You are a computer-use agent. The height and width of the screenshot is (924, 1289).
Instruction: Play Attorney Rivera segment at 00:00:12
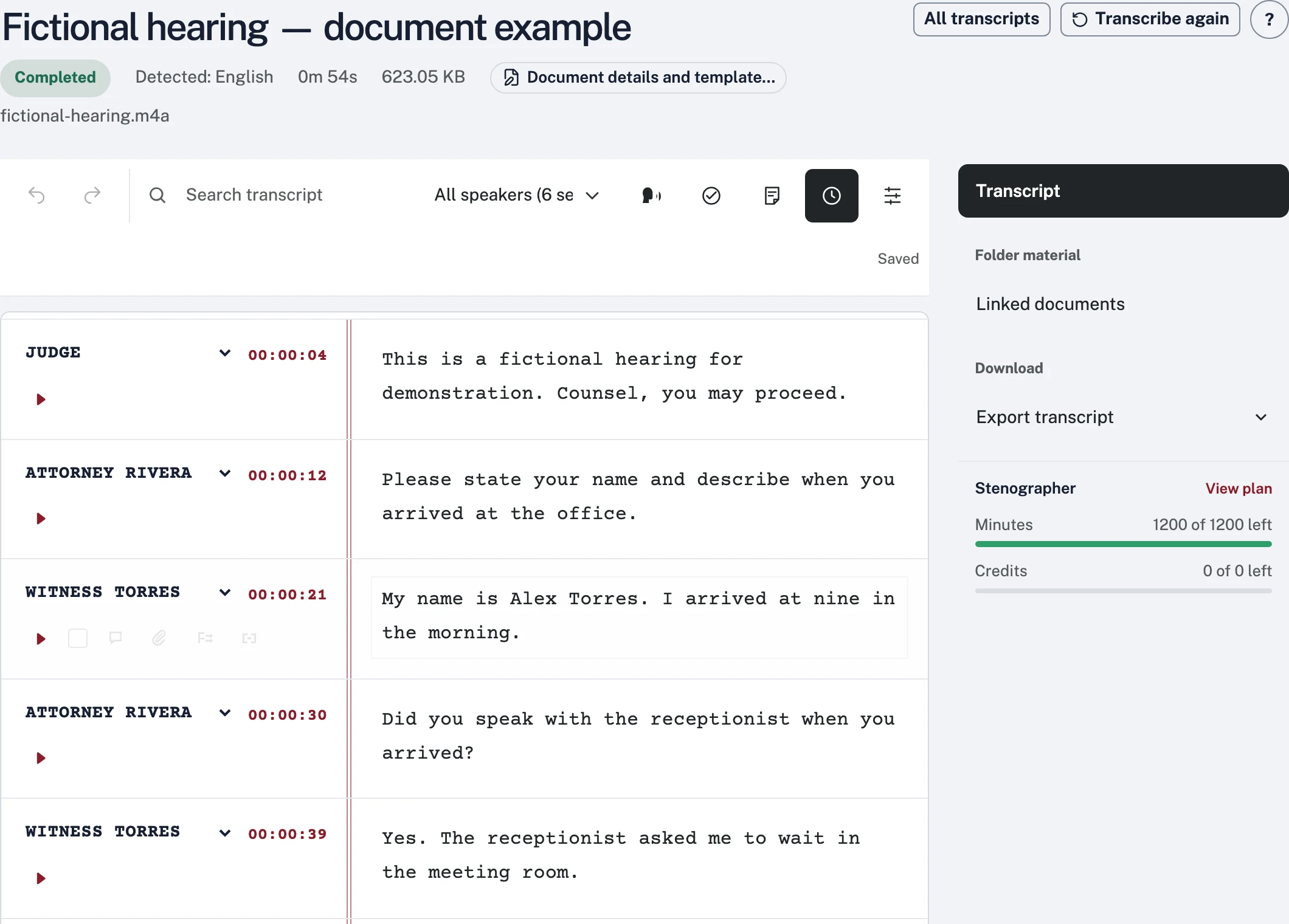pyautogui.click(x=41, y=519)
